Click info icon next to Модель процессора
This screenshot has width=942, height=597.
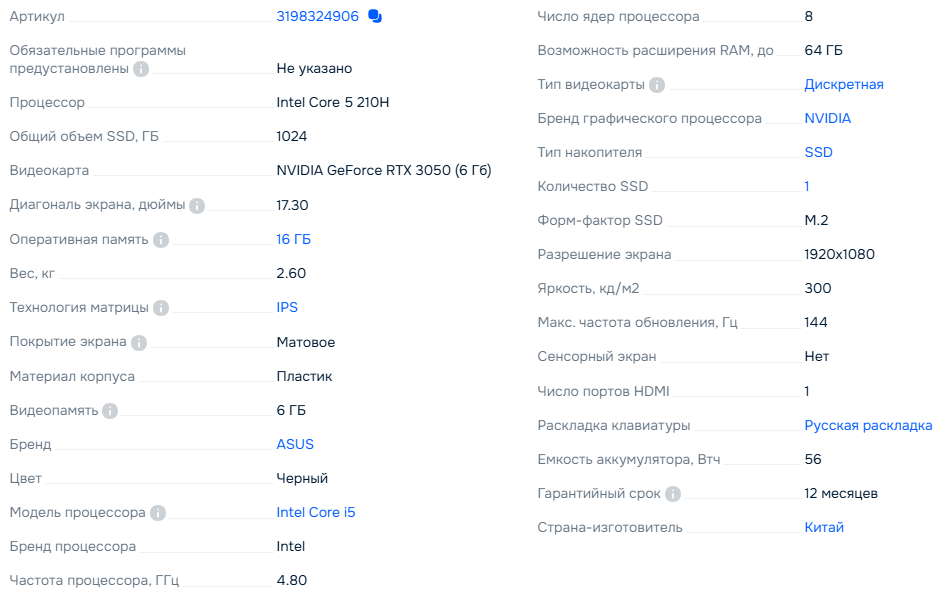tap(158, 513)
